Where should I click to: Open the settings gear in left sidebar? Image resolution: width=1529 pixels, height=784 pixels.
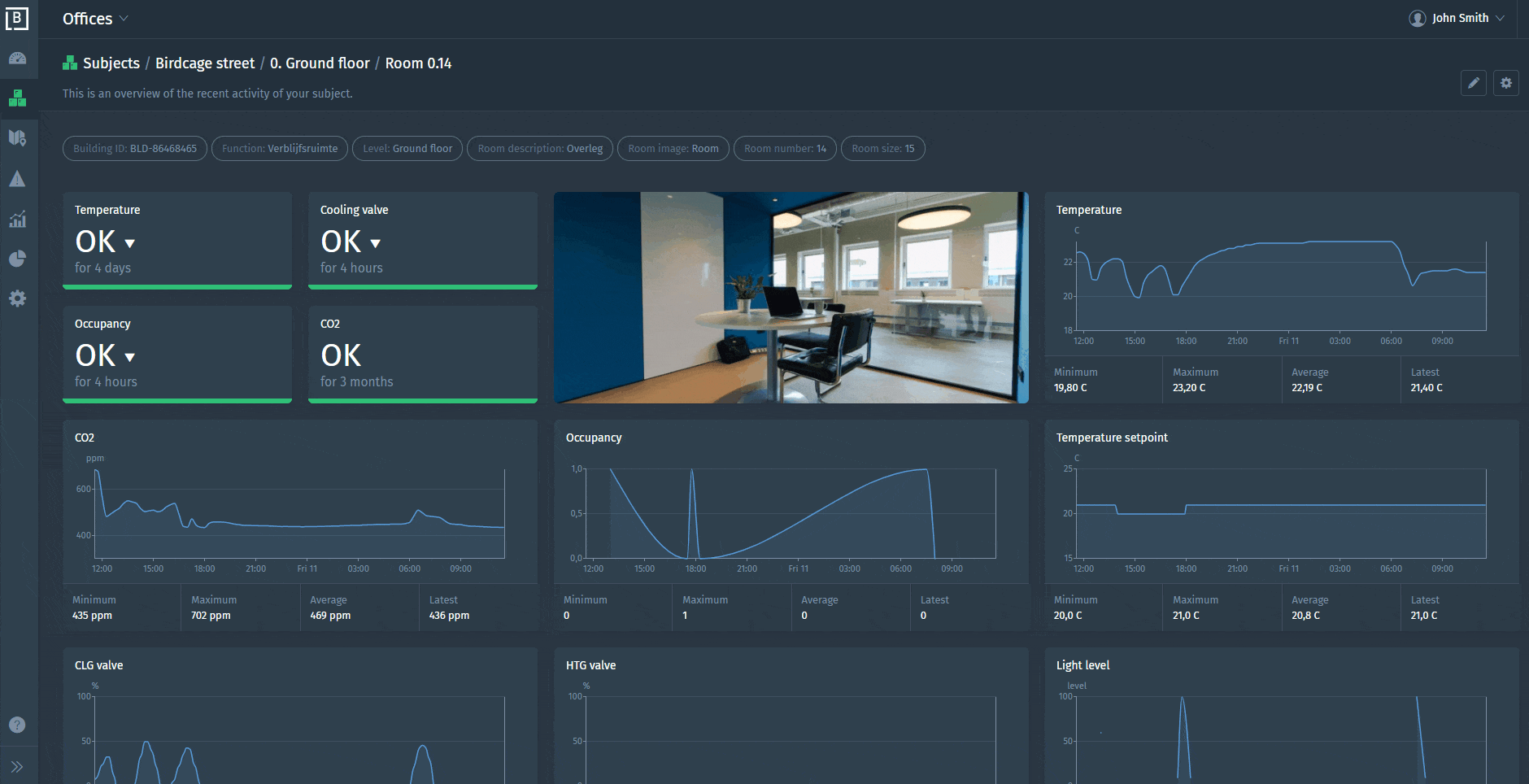pos(17,298)
